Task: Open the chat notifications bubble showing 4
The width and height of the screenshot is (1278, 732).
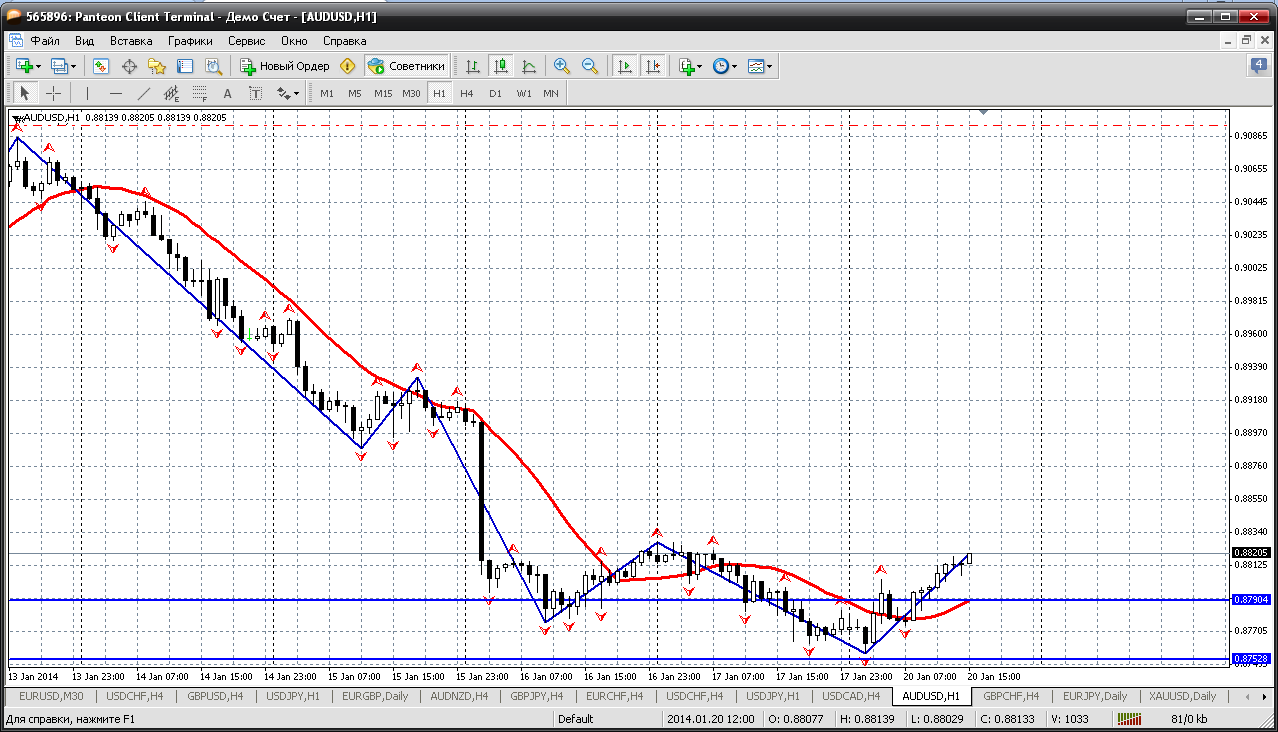Action: 1258,66
